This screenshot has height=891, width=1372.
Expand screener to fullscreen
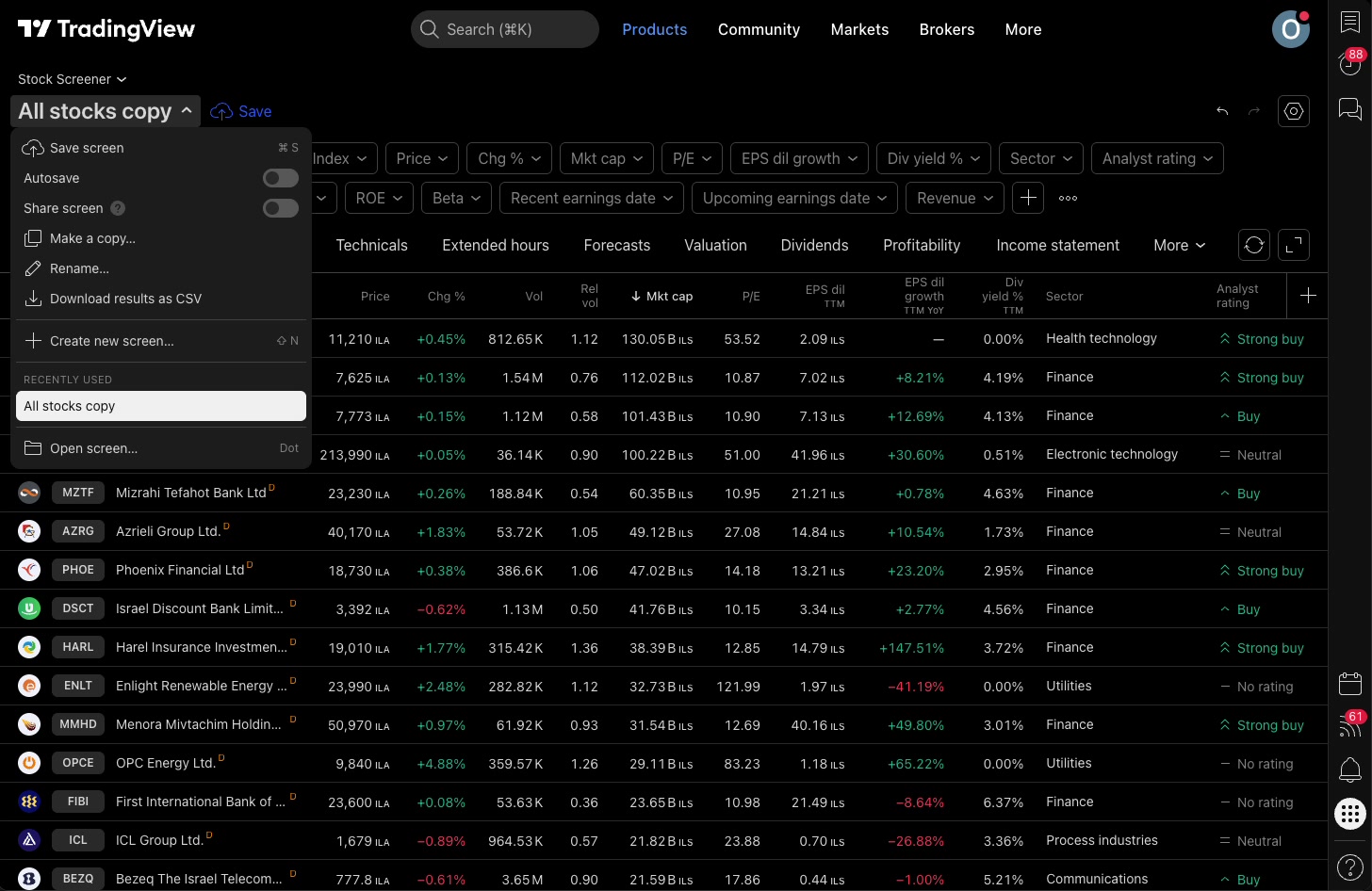pyautogui.click(x=1295, y=245)
